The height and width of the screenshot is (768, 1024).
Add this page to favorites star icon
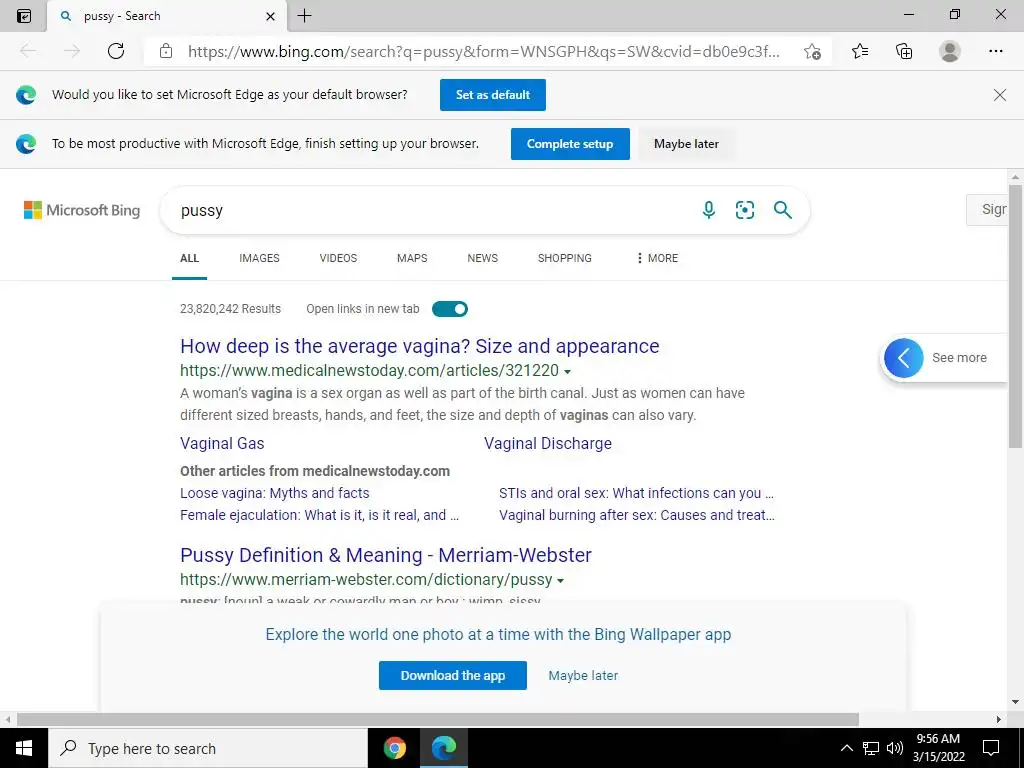[x=812, y=51]
